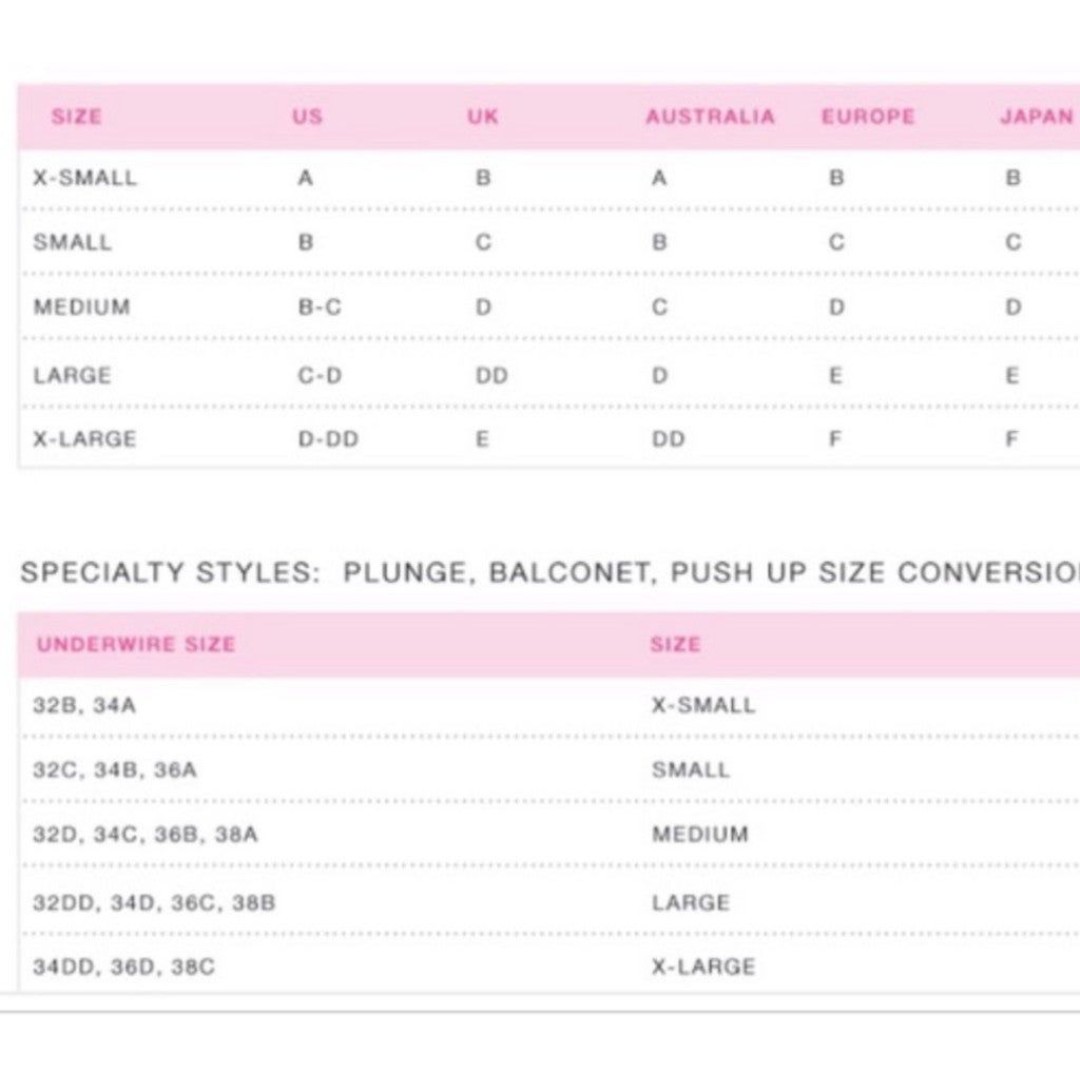Select the JAPAN column header
The width and height of the screenshot is (1080, 1080).
pyautogui.click(x=1037, y=116)
